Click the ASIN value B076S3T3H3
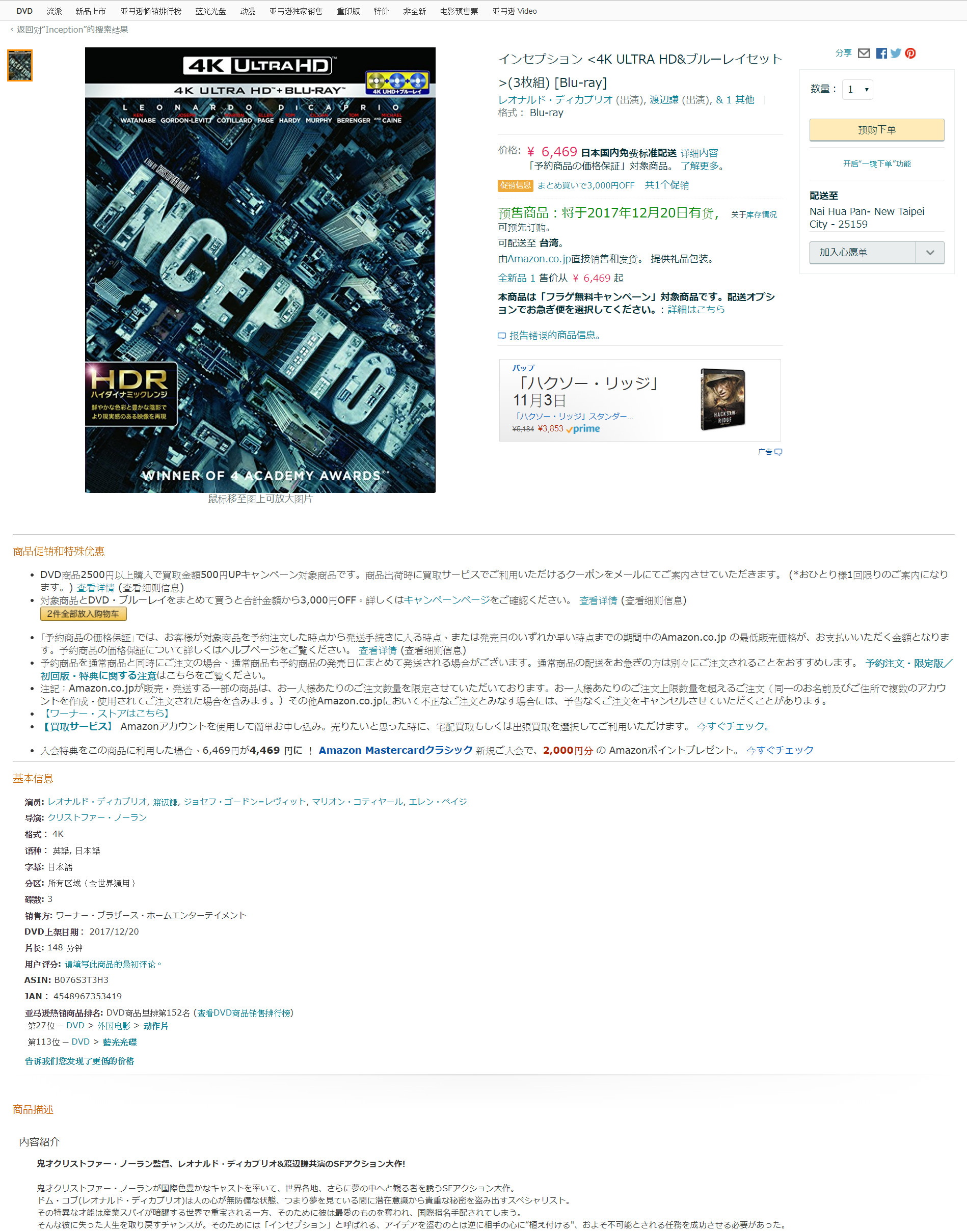The image size is (967, 1232). pyautogui.click(x=81, y=980)
